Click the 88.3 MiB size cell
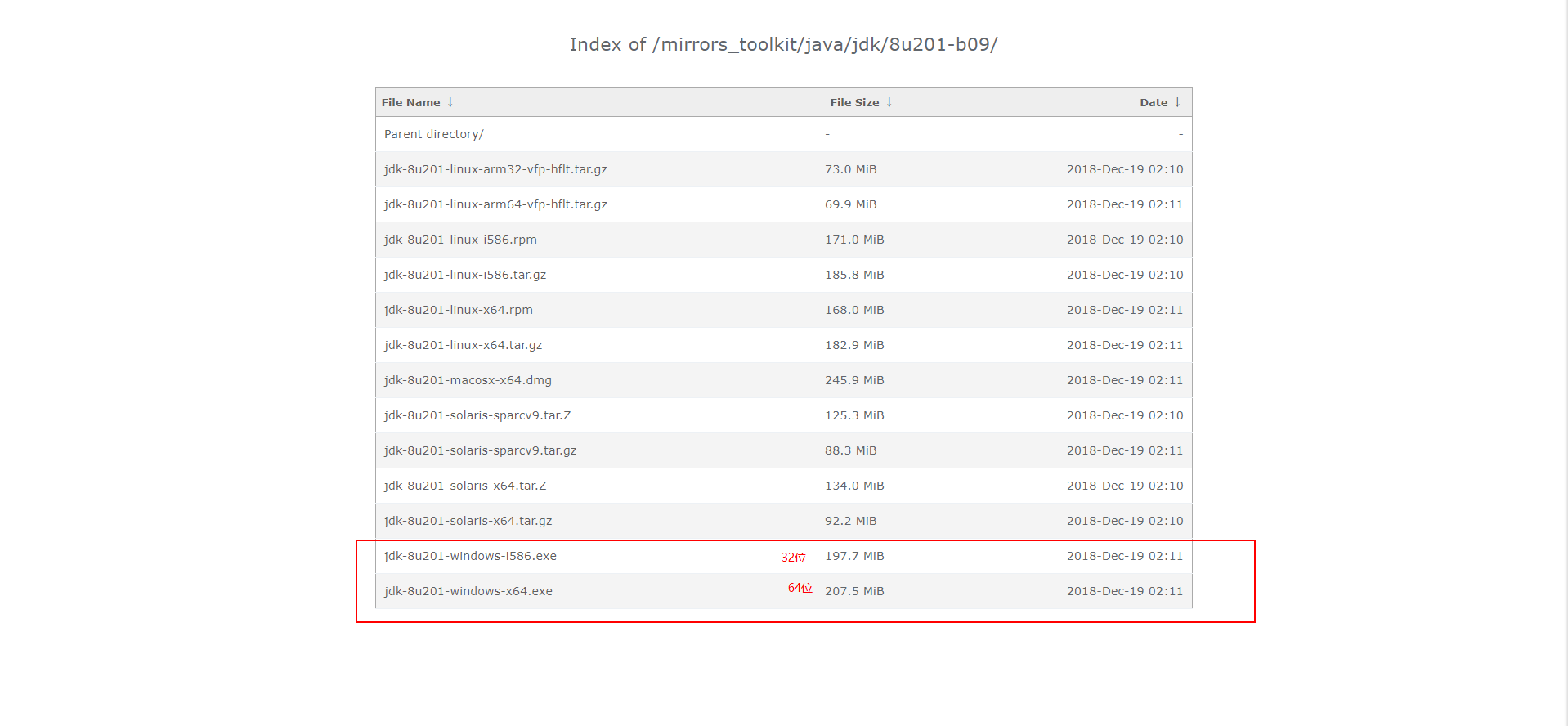Image resolution: width=1568 pixels, height=726 pixels. click(x=850, y=450)
